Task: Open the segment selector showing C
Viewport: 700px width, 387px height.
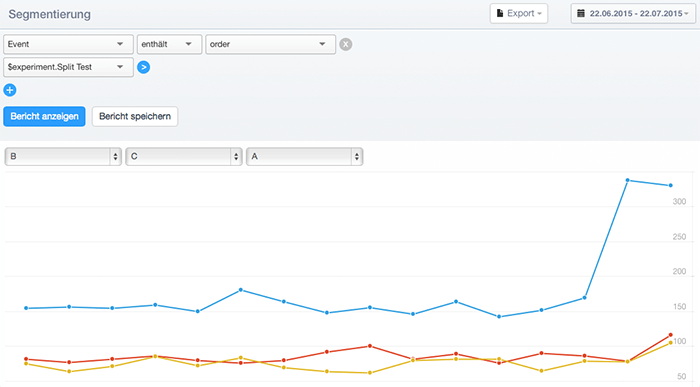Action: (184, 157)
